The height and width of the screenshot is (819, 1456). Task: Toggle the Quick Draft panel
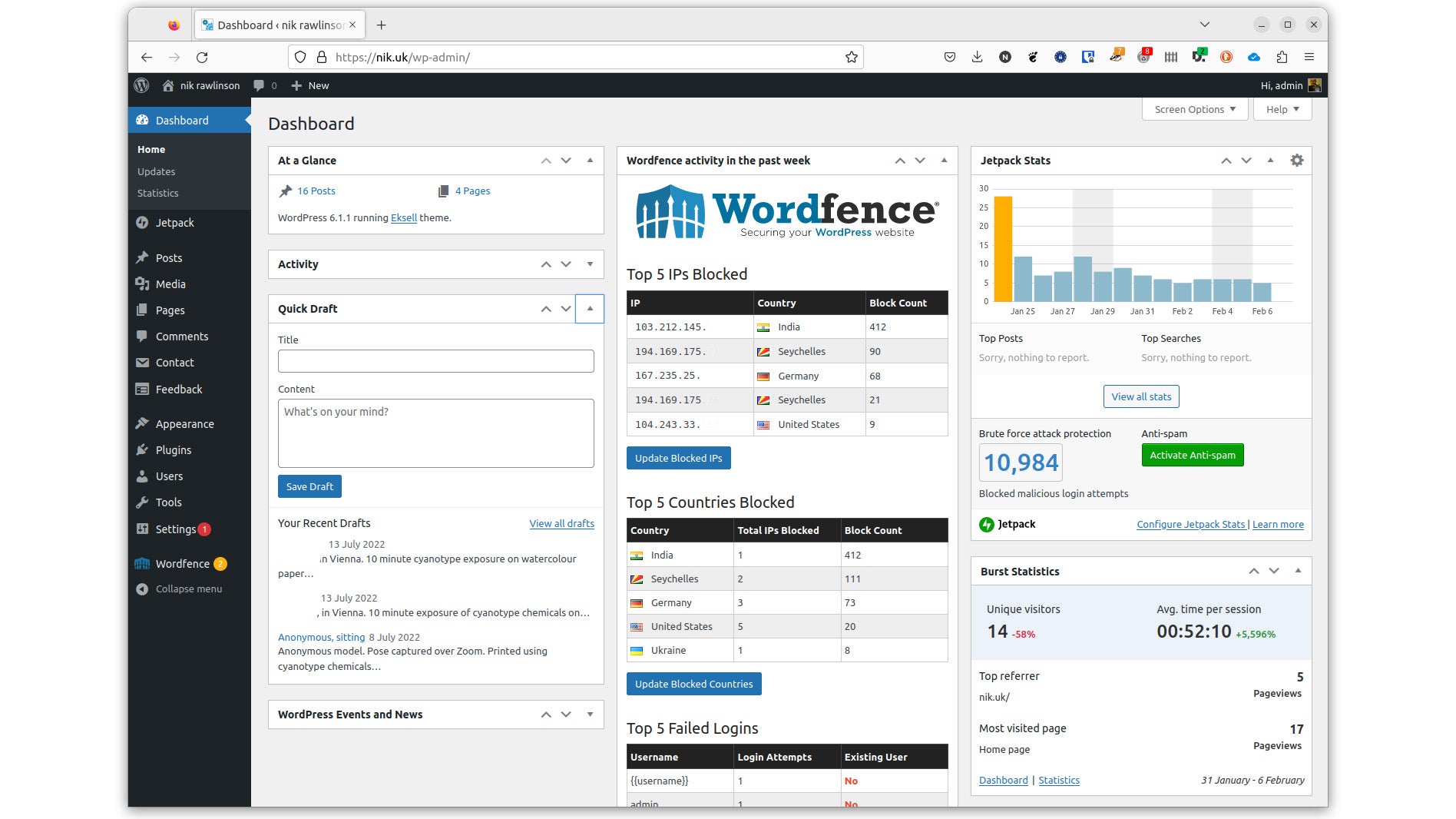click(x=590, y=309)
